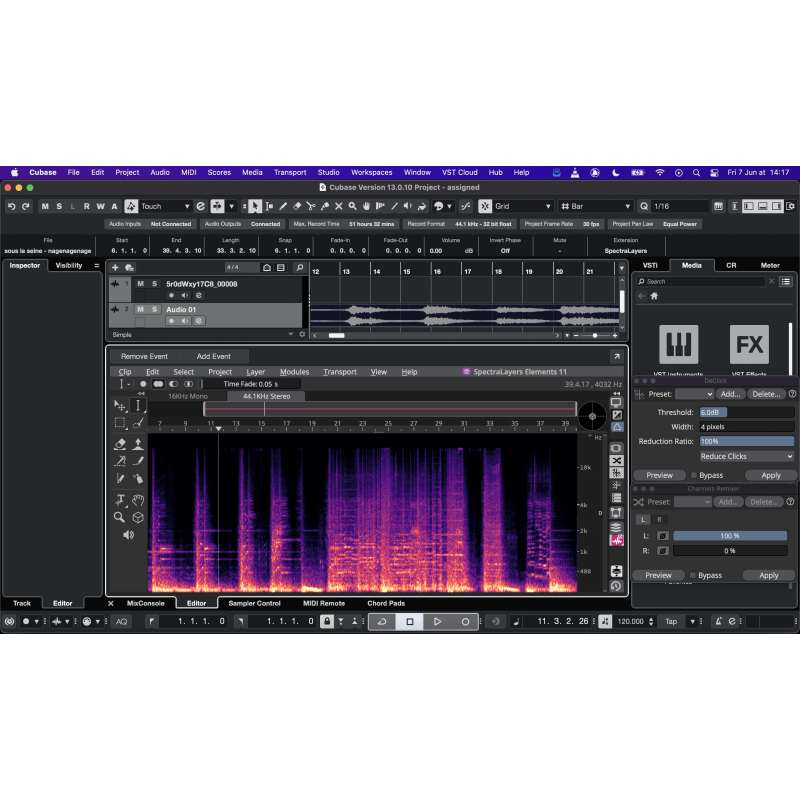Image resolution: width=800 pixels, height=800 pixels.
Task: Select SpectraLayers spray bottle tool
Action: 138,479
